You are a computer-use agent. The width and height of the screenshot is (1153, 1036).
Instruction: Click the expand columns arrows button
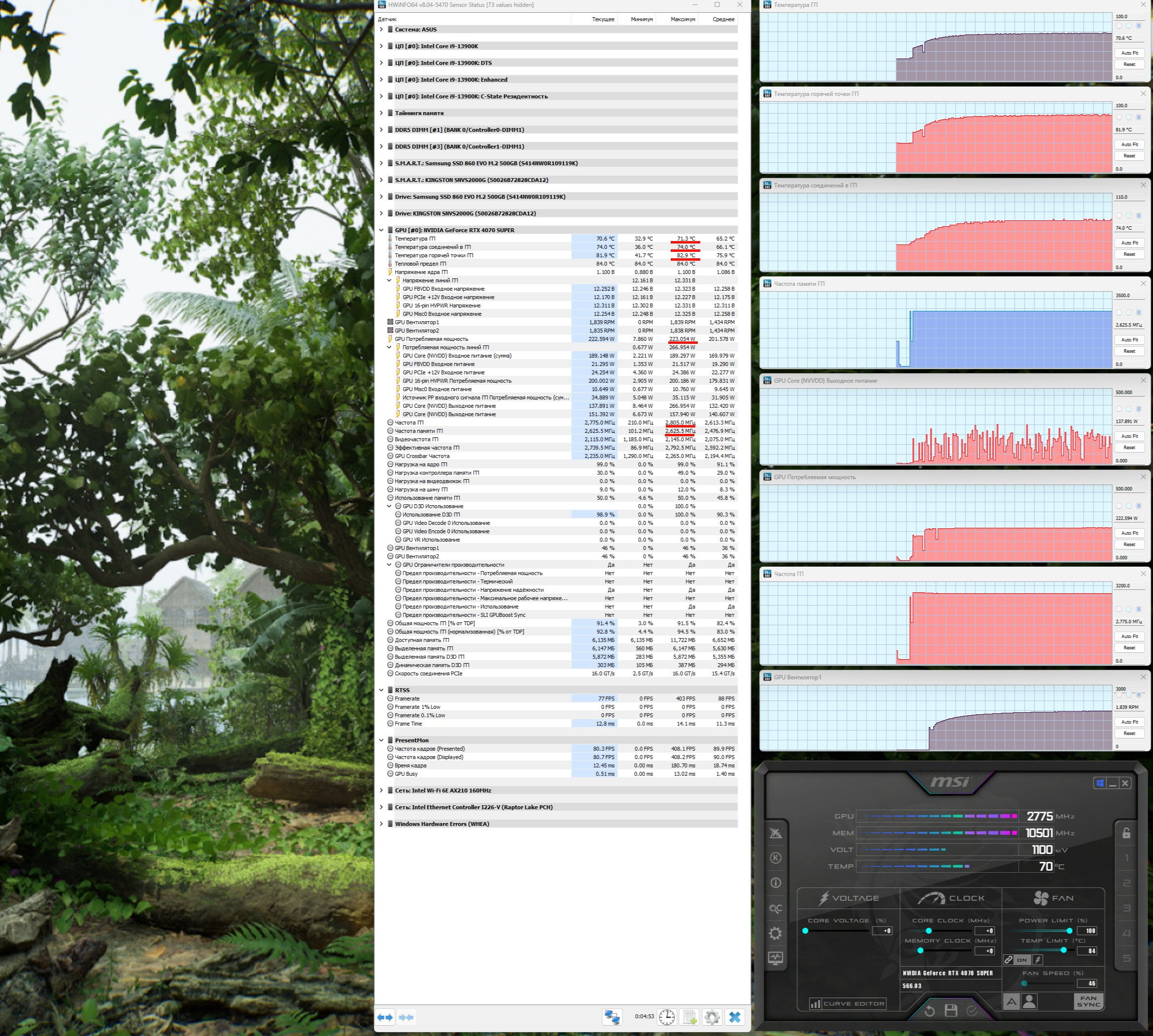click(385, 1017)
